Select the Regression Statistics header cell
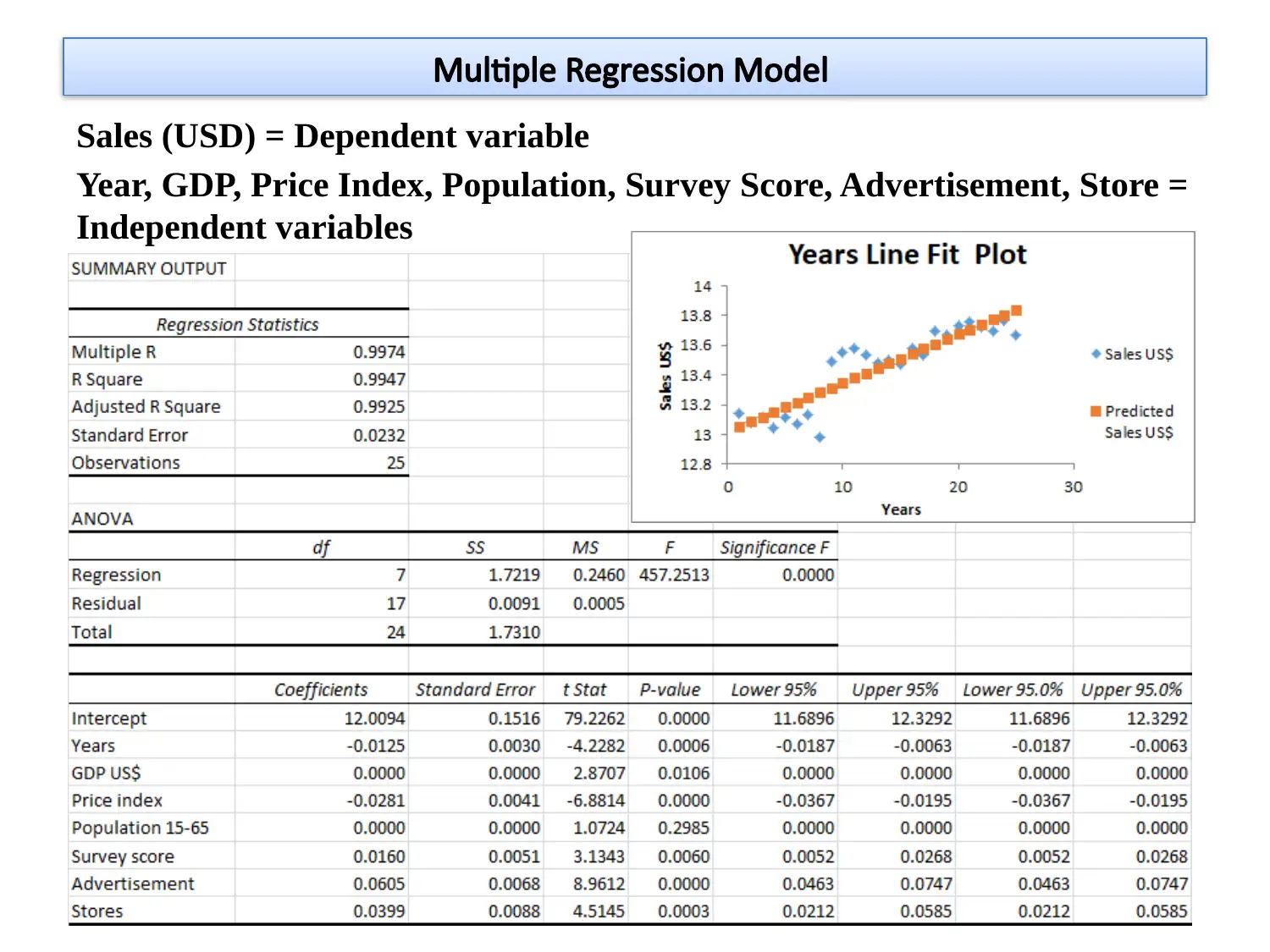 click(237, 325)
